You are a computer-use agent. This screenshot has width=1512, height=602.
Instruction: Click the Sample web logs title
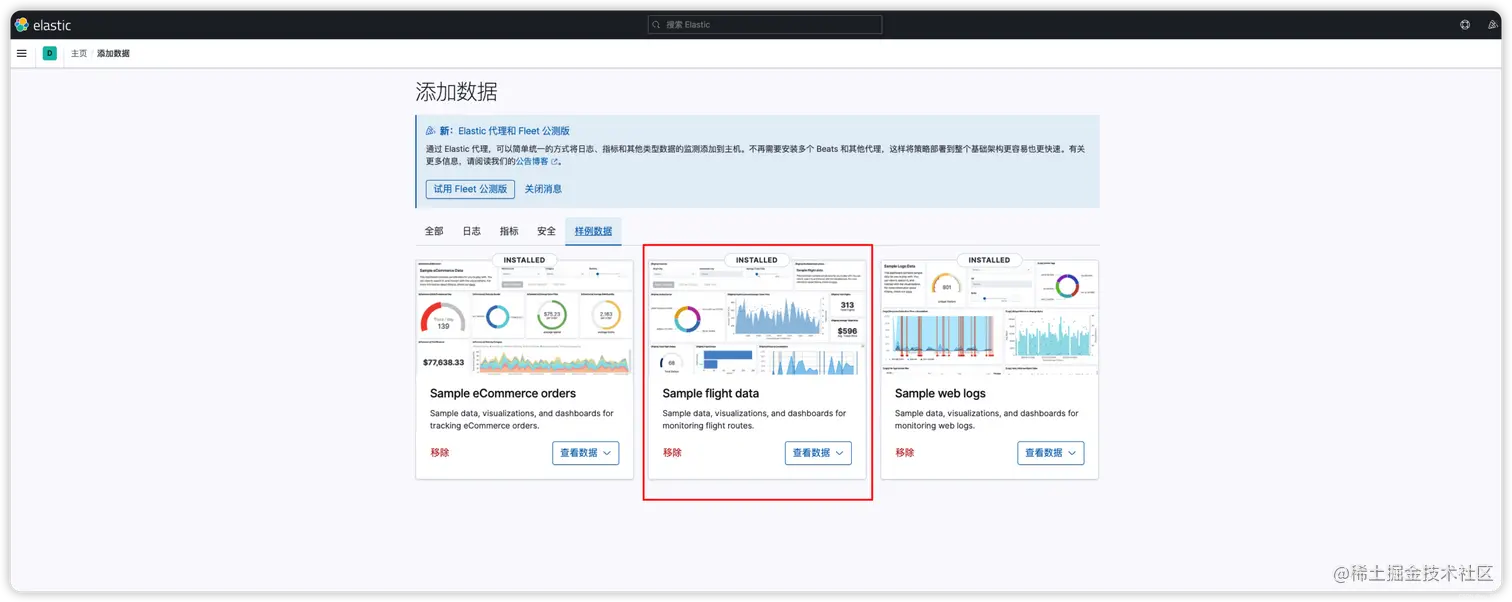pyautogui.click(x=940, y=394)
